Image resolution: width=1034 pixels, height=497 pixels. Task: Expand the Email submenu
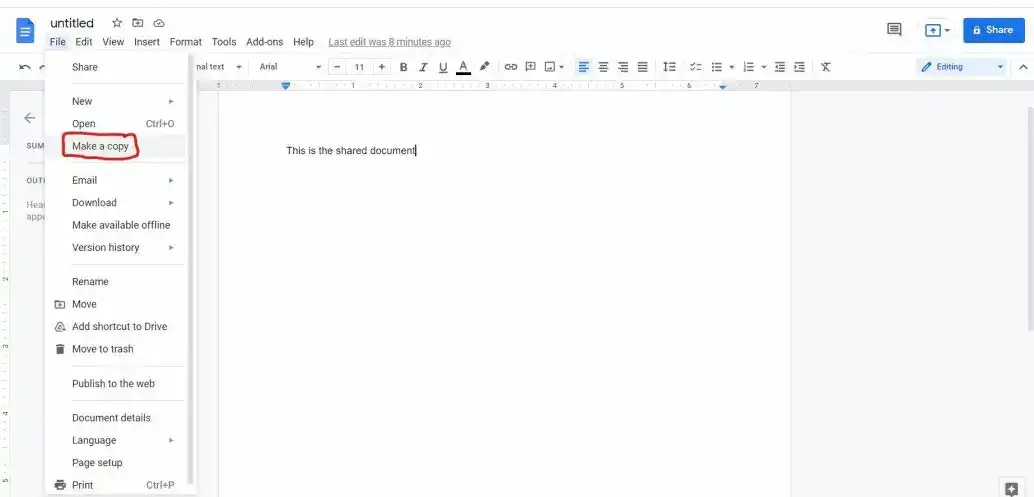[x=115, y=180]
